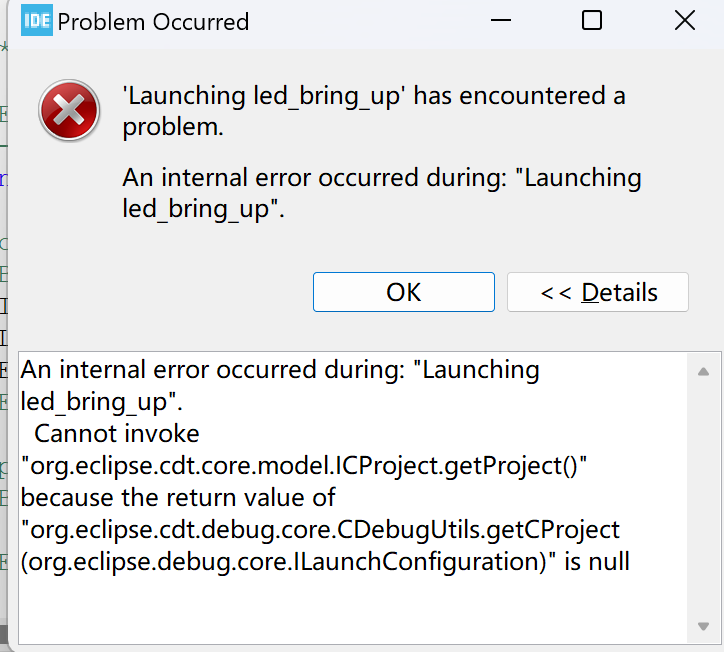Click "because the return value of" line
724x652 pixels.
(178, 497)
